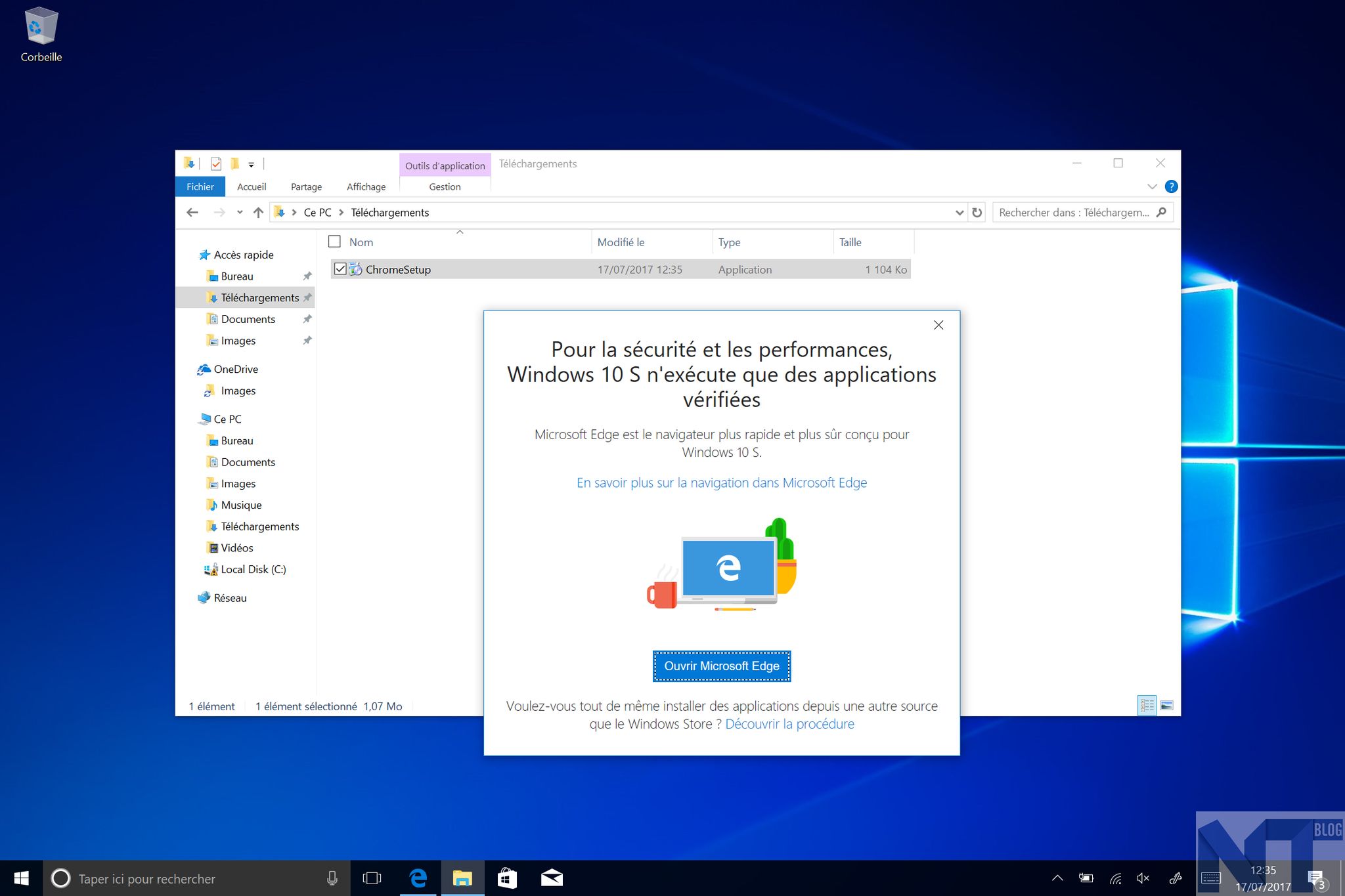Click Ce PC in the address path
This screenshot has height=896, width=1345.
coord(317,212)
